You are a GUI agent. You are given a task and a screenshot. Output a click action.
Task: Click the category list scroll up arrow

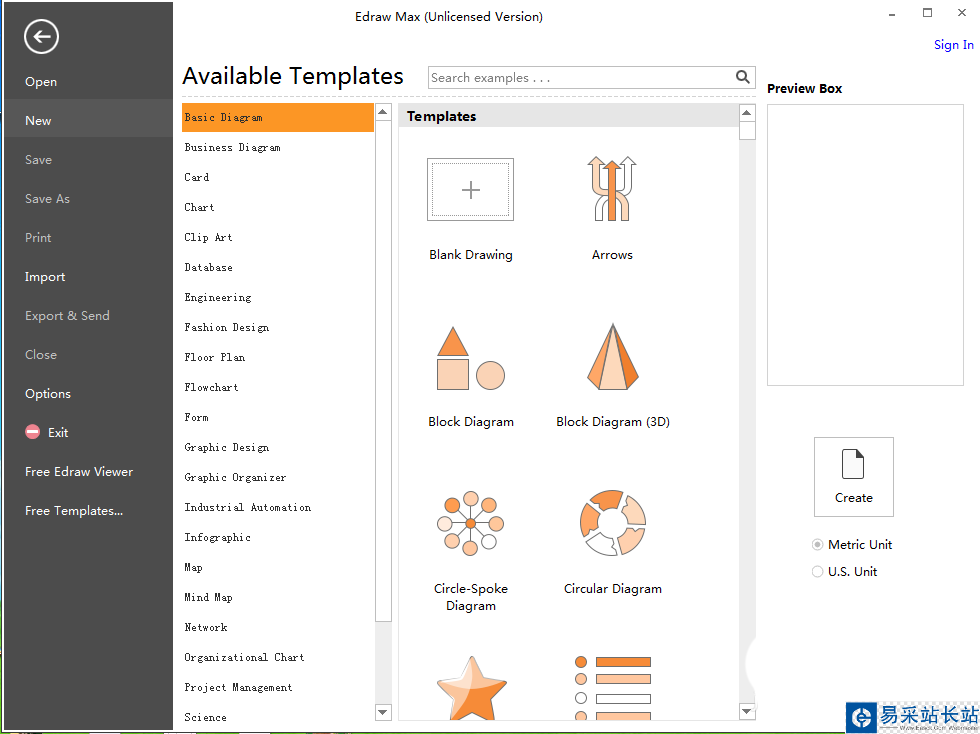383,112
